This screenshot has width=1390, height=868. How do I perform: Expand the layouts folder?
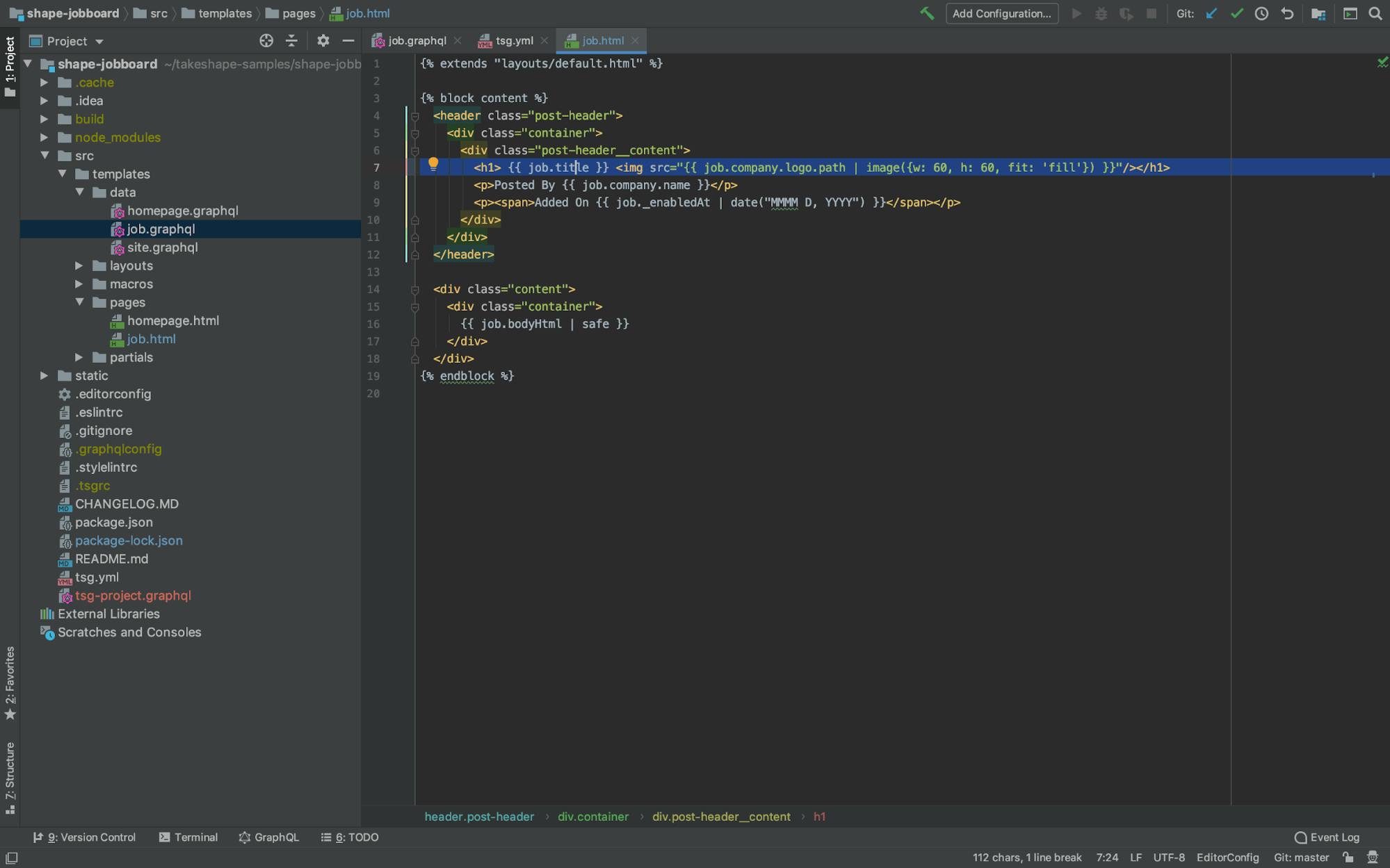click(x=79, y=265)
